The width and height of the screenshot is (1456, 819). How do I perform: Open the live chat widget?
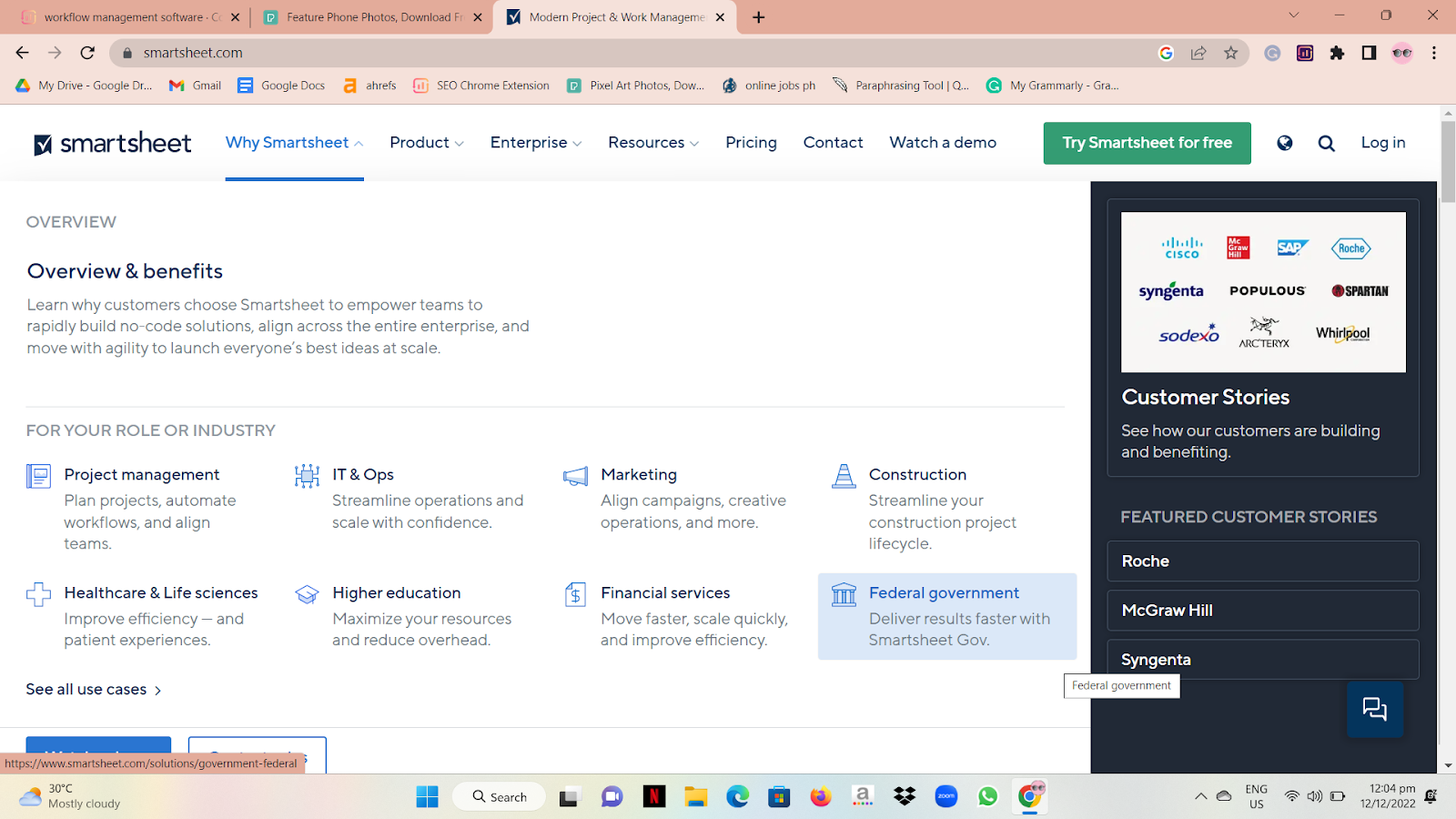click(1375, 709)
